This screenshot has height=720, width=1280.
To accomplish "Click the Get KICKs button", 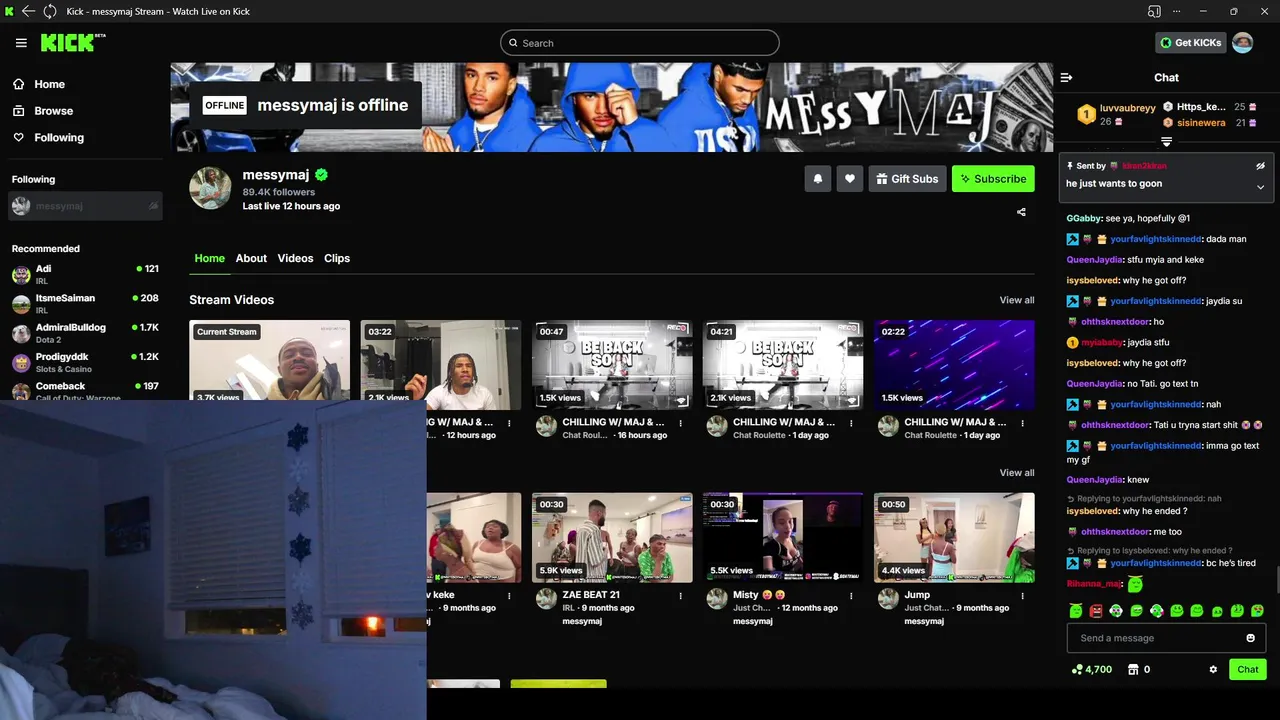I will (x=1191, y=43).
